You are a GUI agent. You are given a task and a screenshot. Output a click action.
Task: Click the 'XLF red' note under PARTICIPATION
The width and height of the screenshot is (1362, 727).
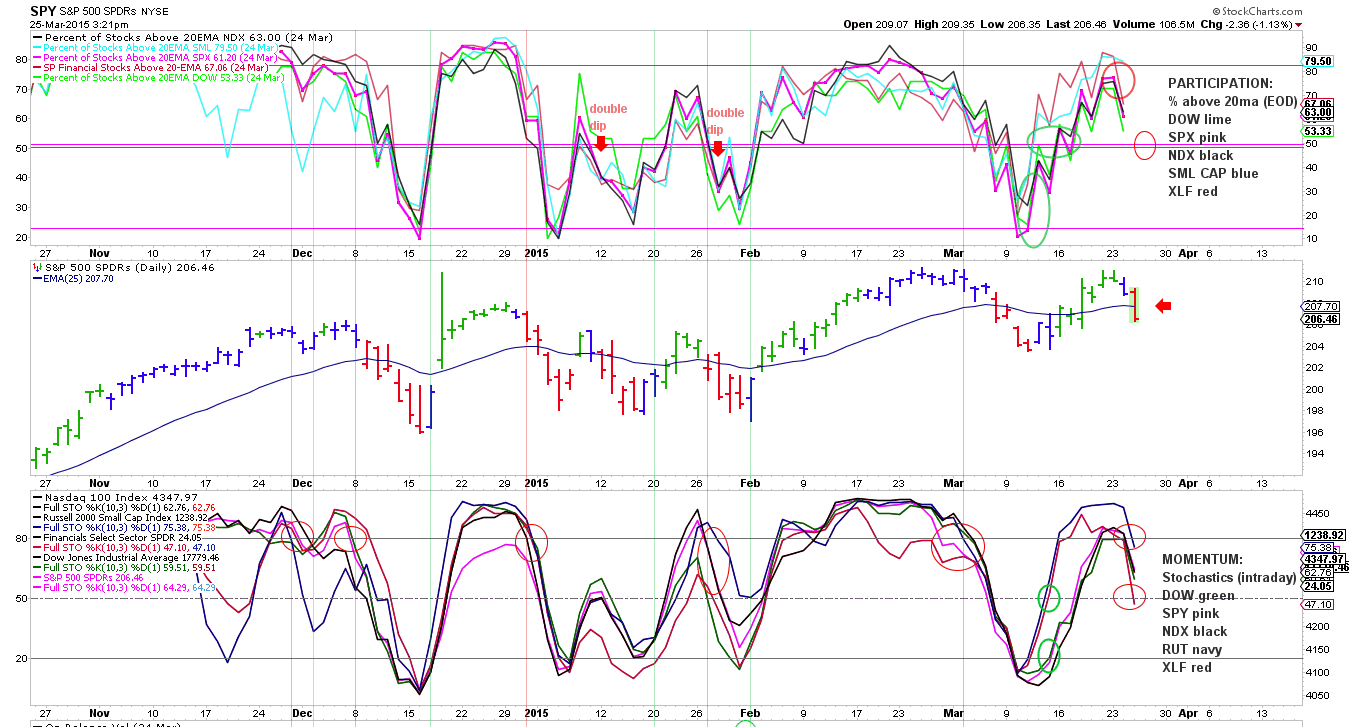pyautogui.click(x=1193, y=191)
